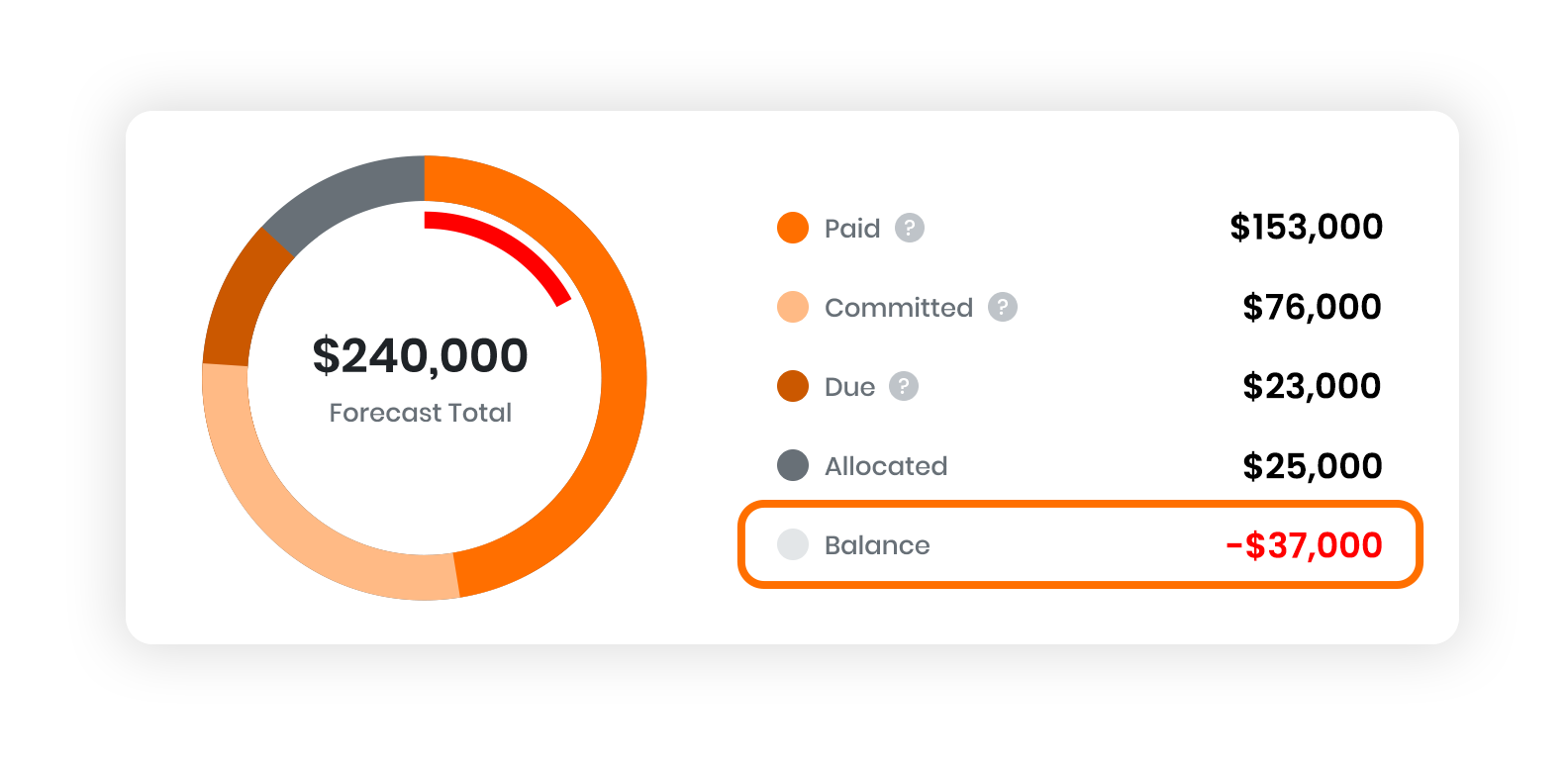
Task: Click the Paid label
Action: (852, 229)
